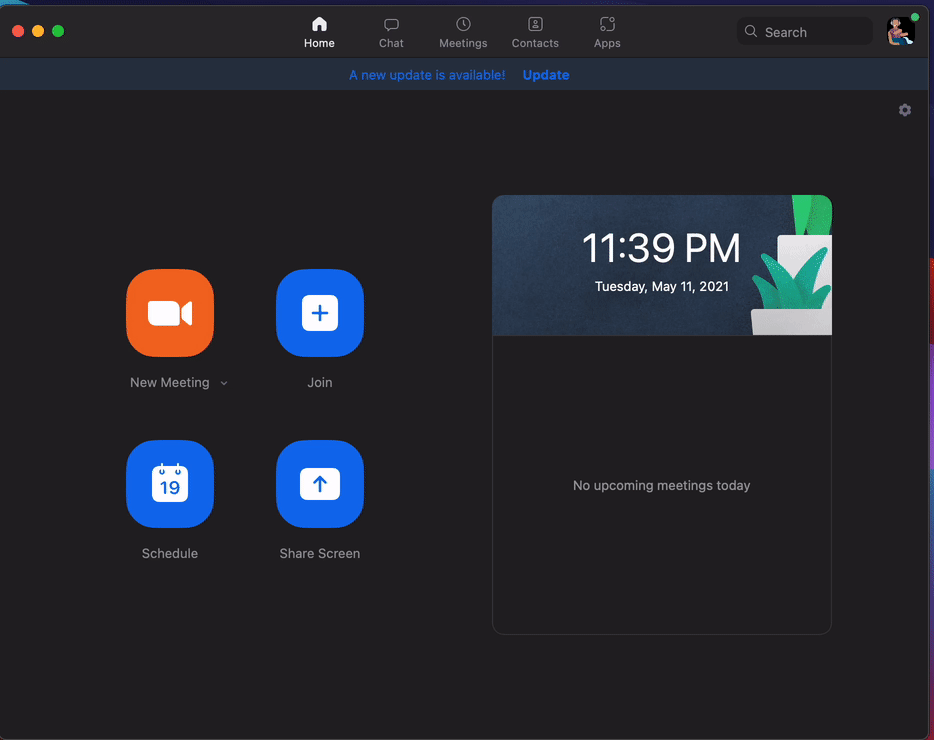The height and width of the screenshot is (740, 934).
Task: Switch to the Chat tab
Action: pos(391,32)
